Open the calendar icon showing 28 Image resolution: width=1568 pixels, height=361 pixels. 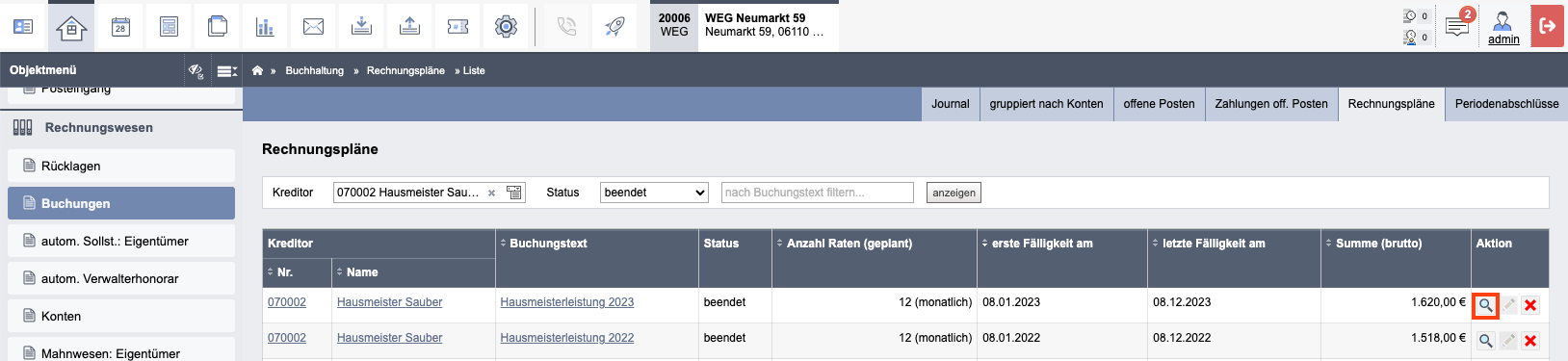pos(120,26)
